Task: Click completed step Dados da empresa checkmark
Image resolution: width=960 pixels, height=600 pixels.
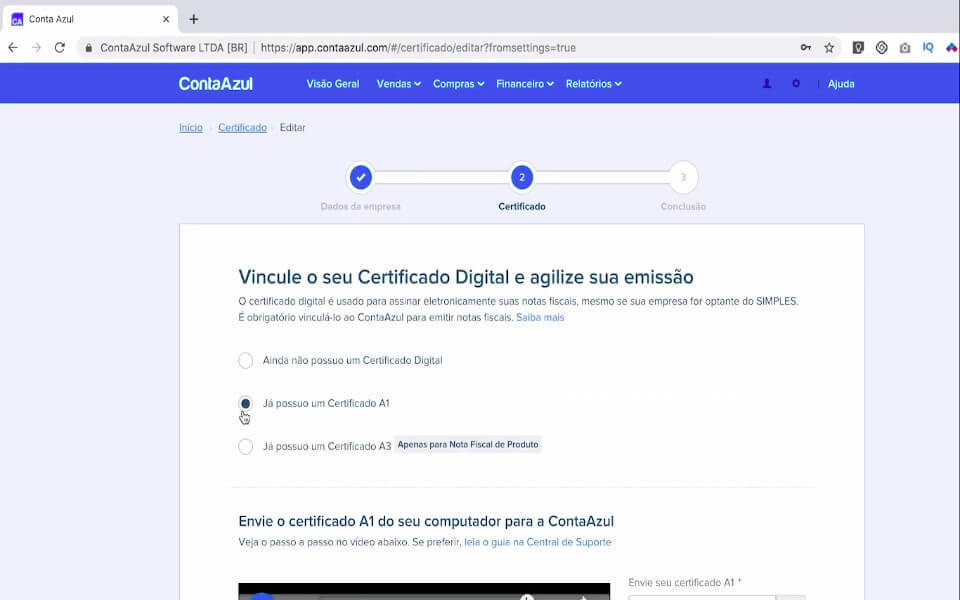Action: (361, 178)
